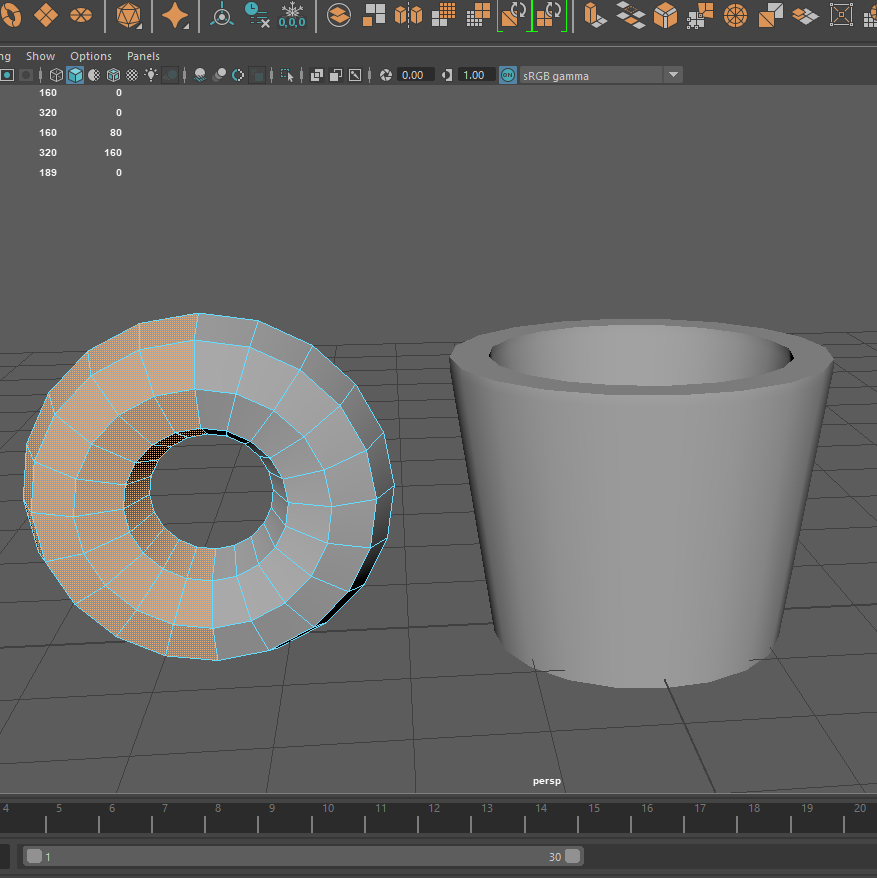The width and height of the screenshot is (877, 878).
Task: Click the mirror geometry icon
Action: (x=409, y=15)
